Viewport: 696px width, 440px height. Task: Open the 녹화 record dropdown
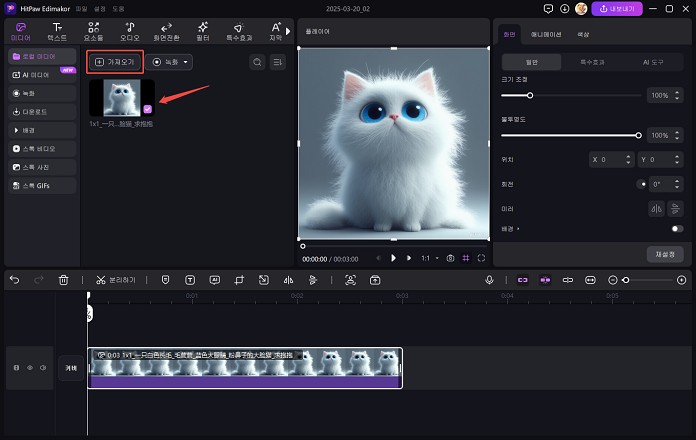(x=171, y=62)
